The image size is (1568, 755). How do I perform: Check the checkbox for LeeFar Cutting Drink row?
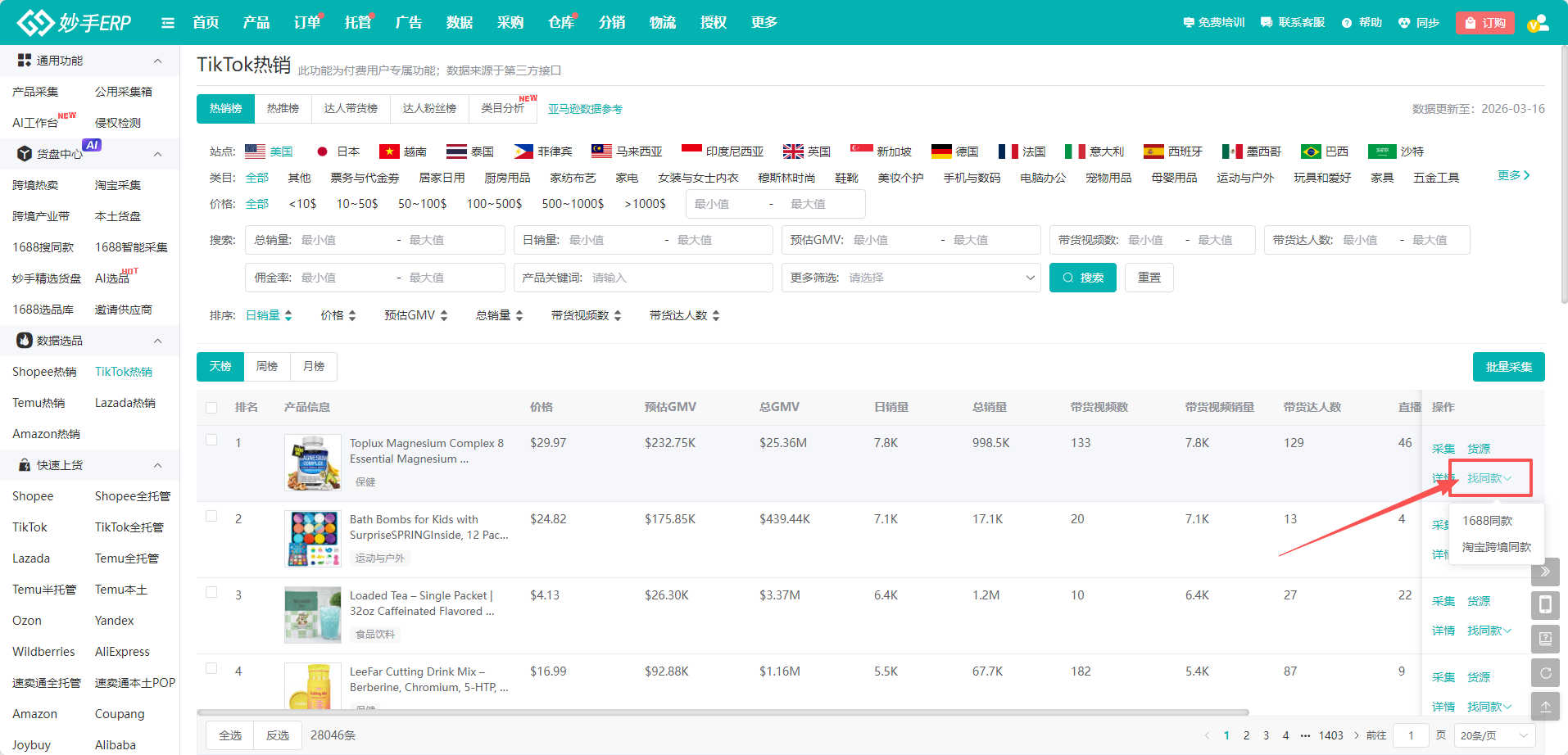pyautogui.click(x=211, y=669)
